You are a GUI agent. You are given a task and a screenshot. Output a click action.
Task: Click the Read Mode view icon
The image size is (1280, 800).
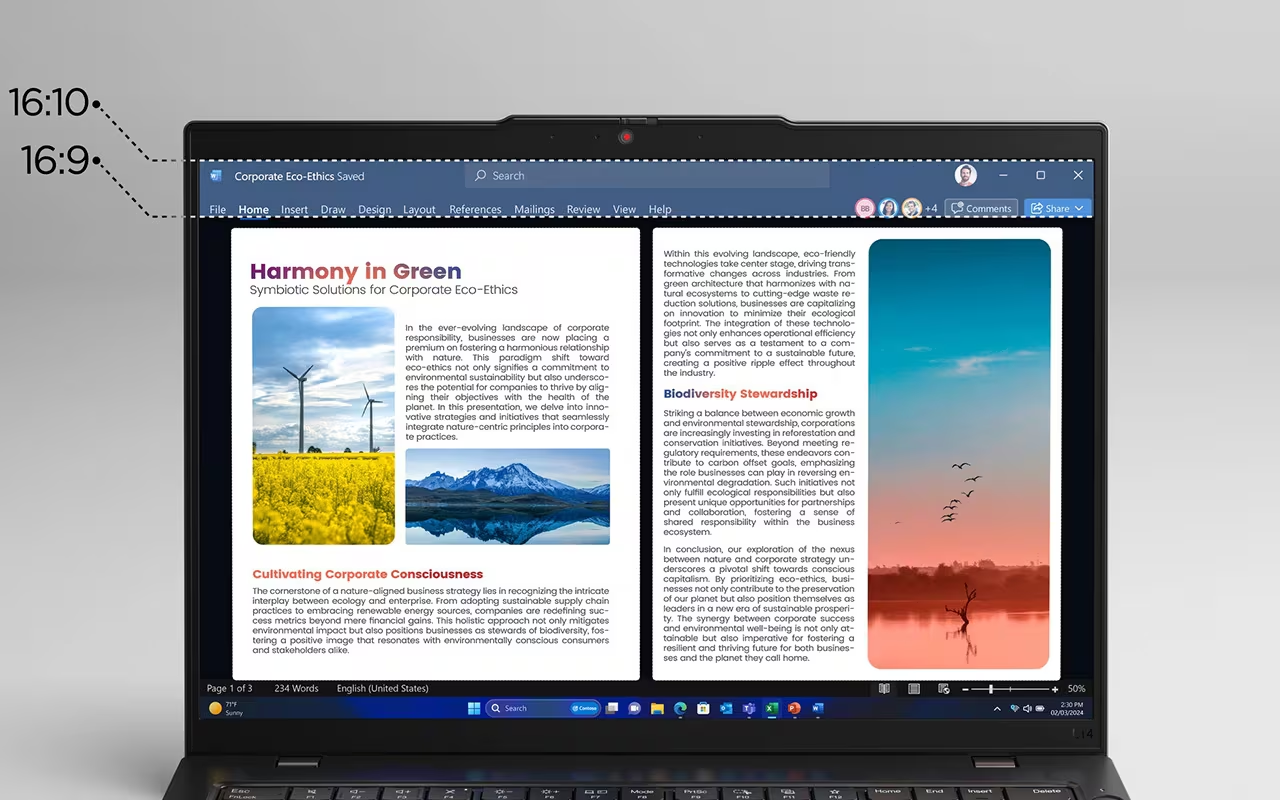884,689
